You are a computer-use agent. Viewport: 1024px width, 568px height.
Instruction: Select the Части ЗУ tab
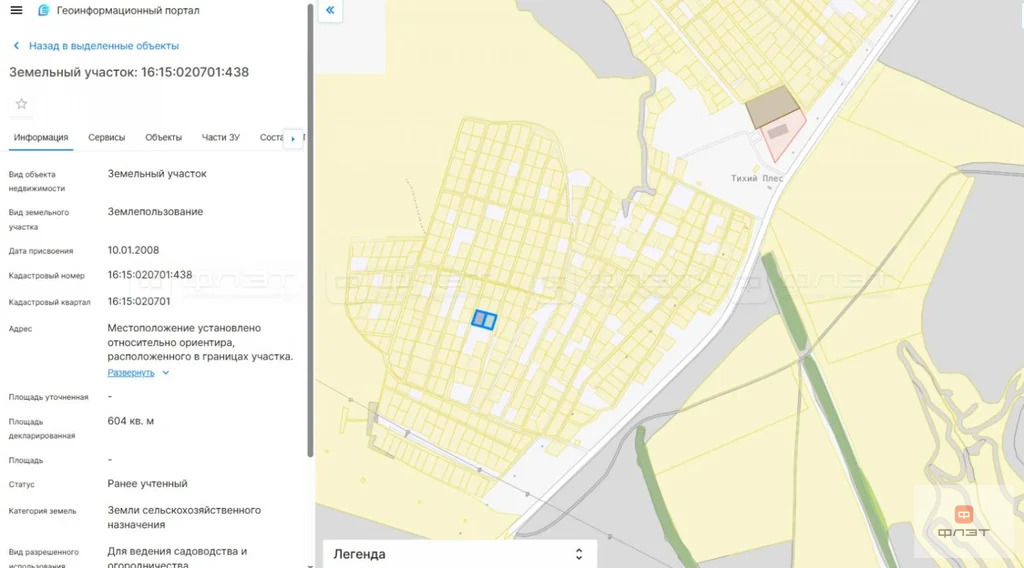click(220, 138)
